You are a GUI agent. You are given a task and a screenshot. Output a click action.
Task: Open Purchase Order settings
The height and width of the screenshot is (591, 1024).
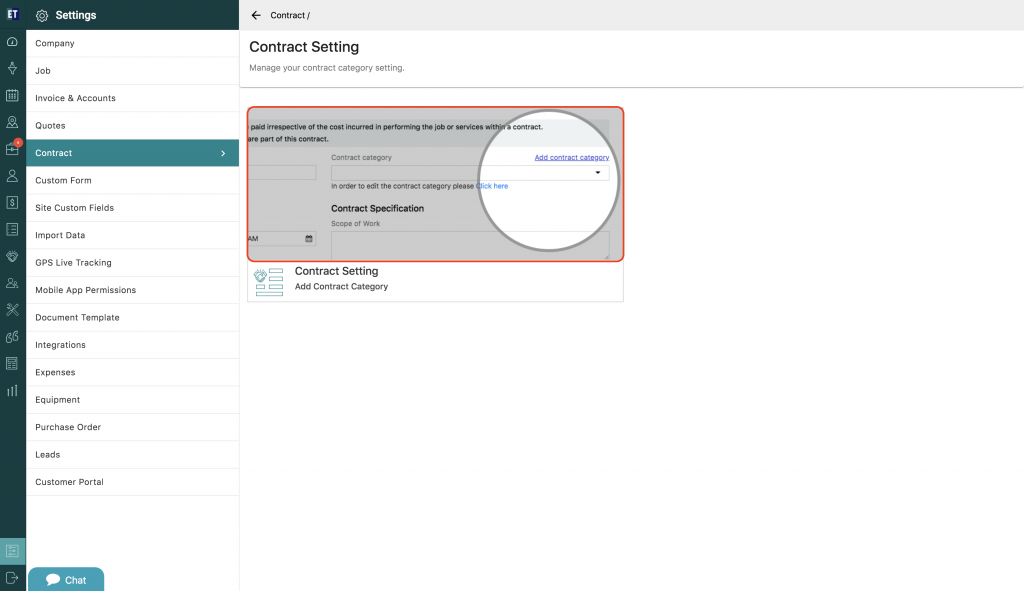[x=133, y=427]
